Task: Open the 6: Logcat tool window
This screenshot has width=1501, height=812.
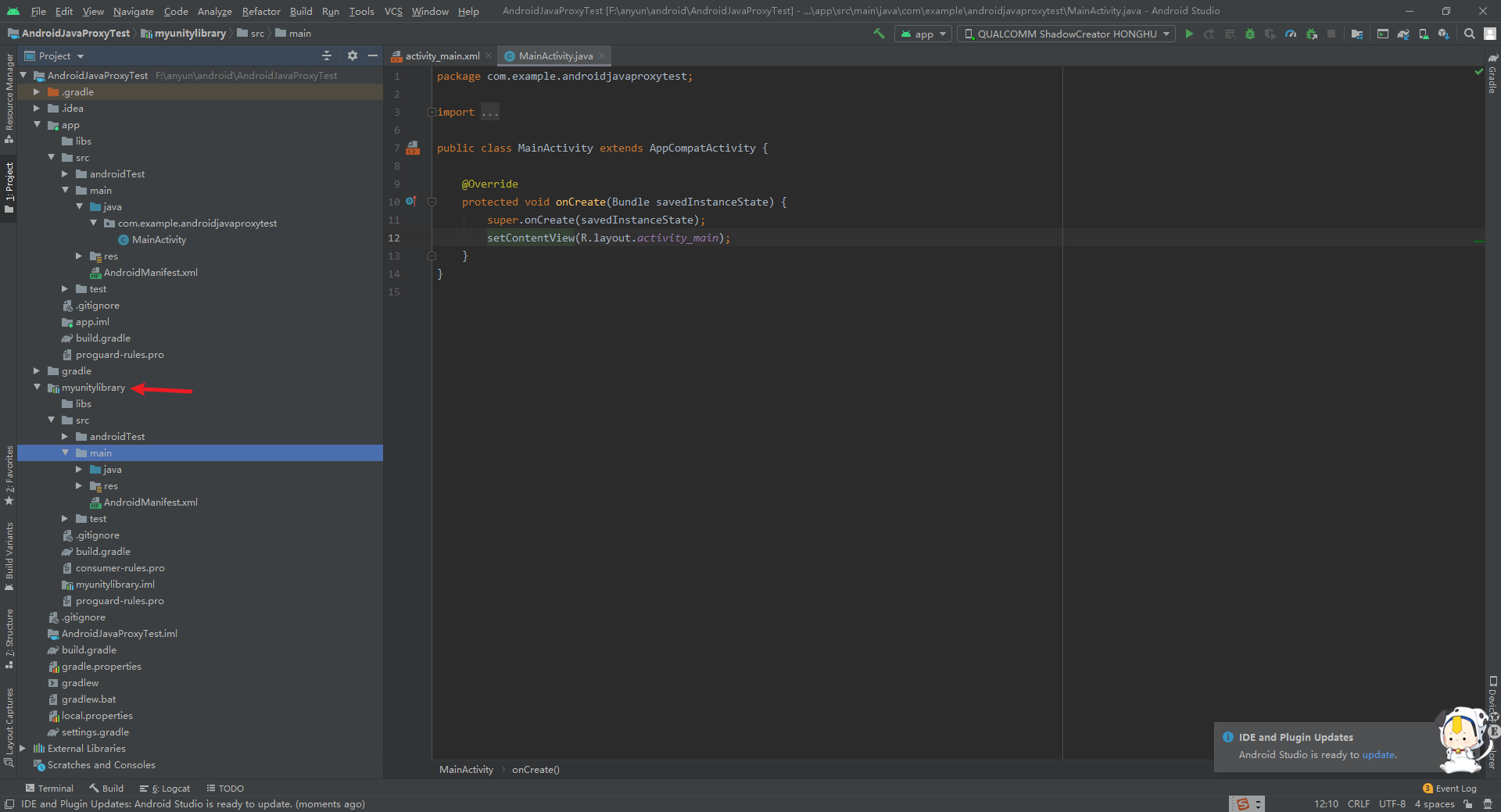Action: point(164,788)
